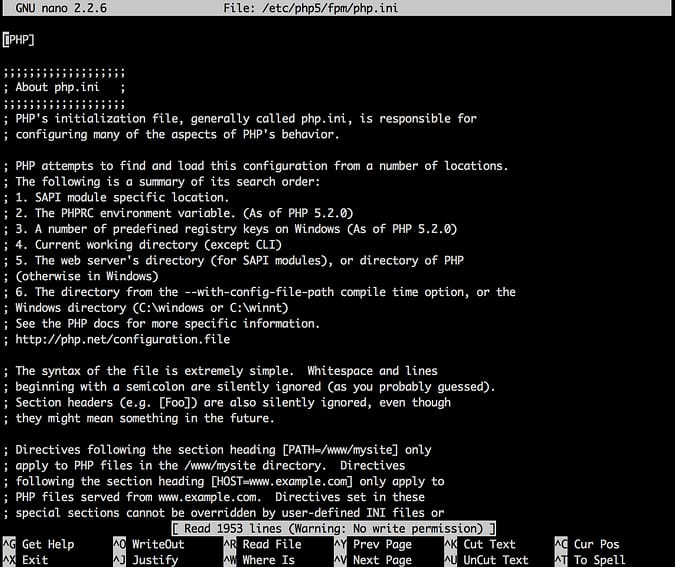Select the Cur Pos shortcut
The height and width of the screenshot is (567, 675).
tap(596, 544)
